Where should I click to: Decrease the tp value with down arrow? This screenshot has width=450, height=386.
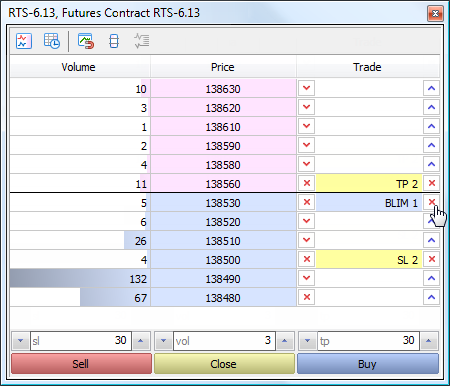[308, 341]
